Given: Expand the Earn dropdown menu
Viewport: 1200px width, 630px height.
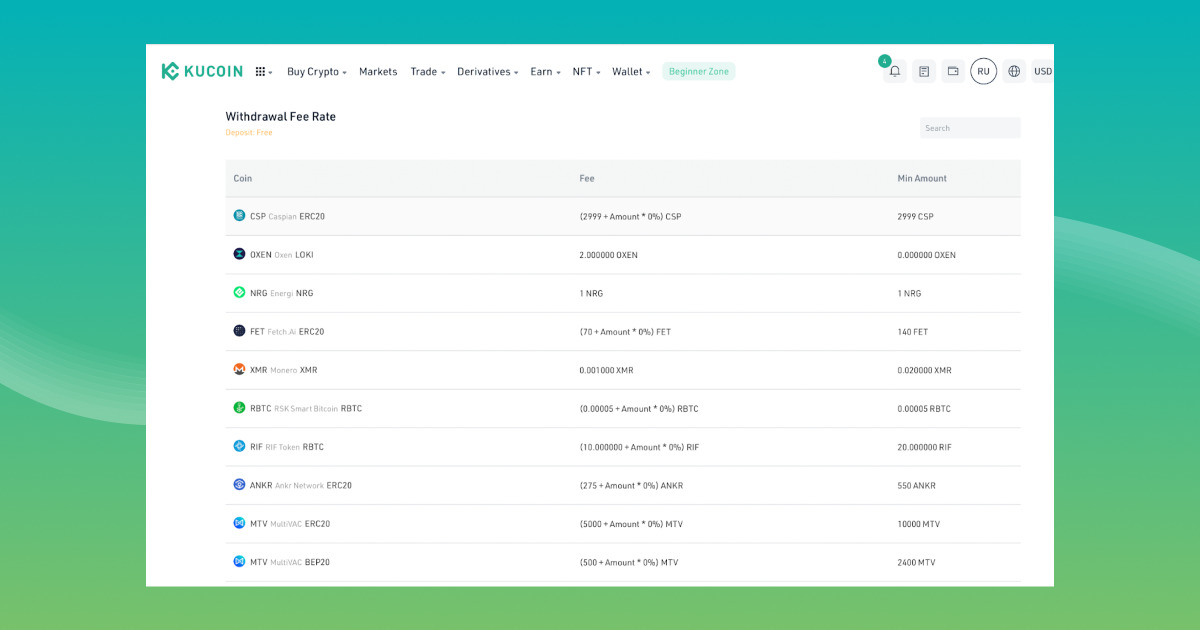Looking at the screenshot, I should pyautogui.click(x=545, y=72).
